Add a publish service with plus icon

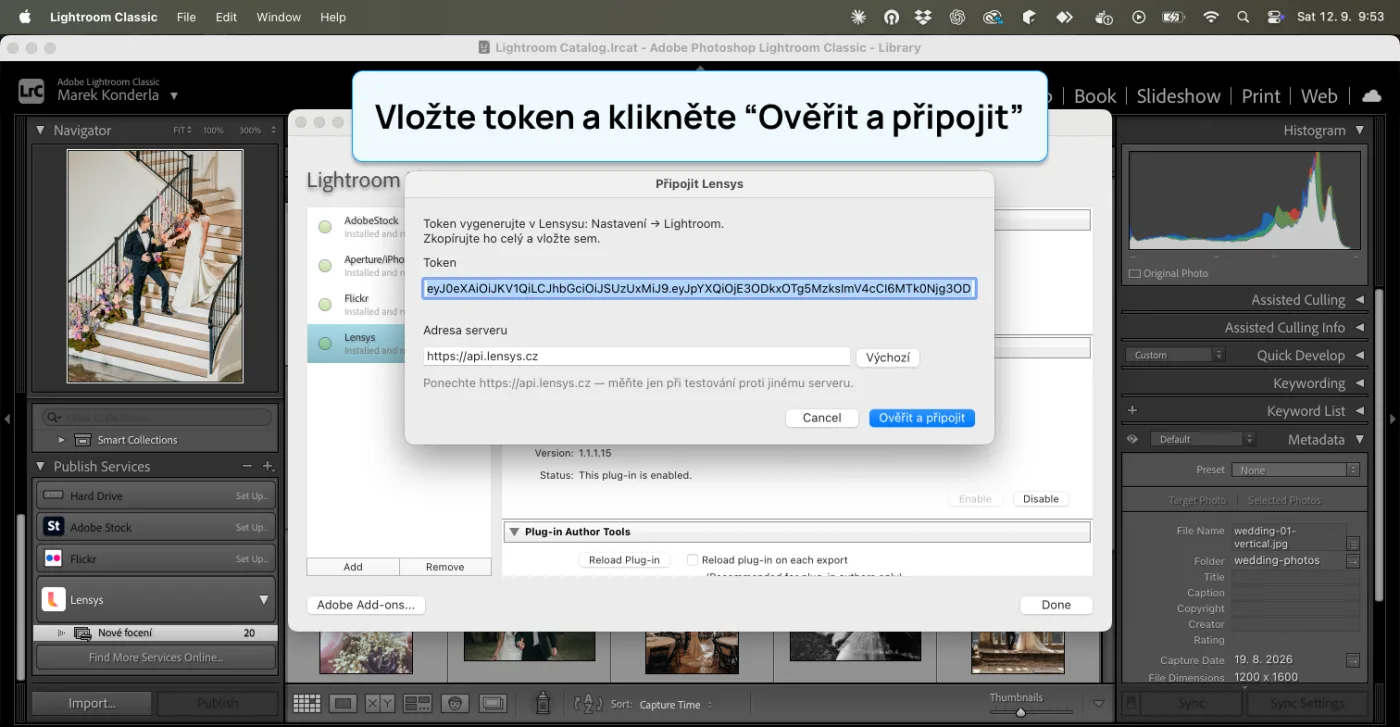pyautogui.click(x=268, y=466)
